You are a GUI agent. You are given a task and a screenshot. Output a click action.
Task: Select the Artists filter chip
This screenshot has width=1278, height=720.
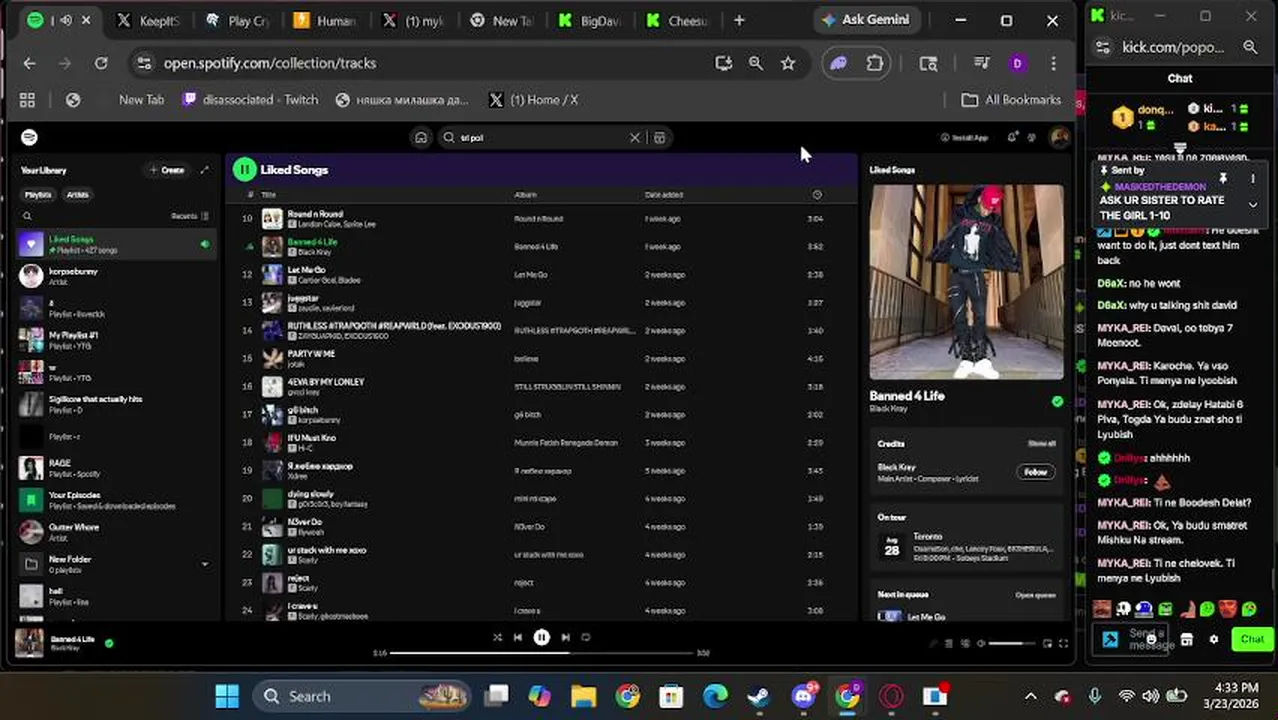(77, 195)
